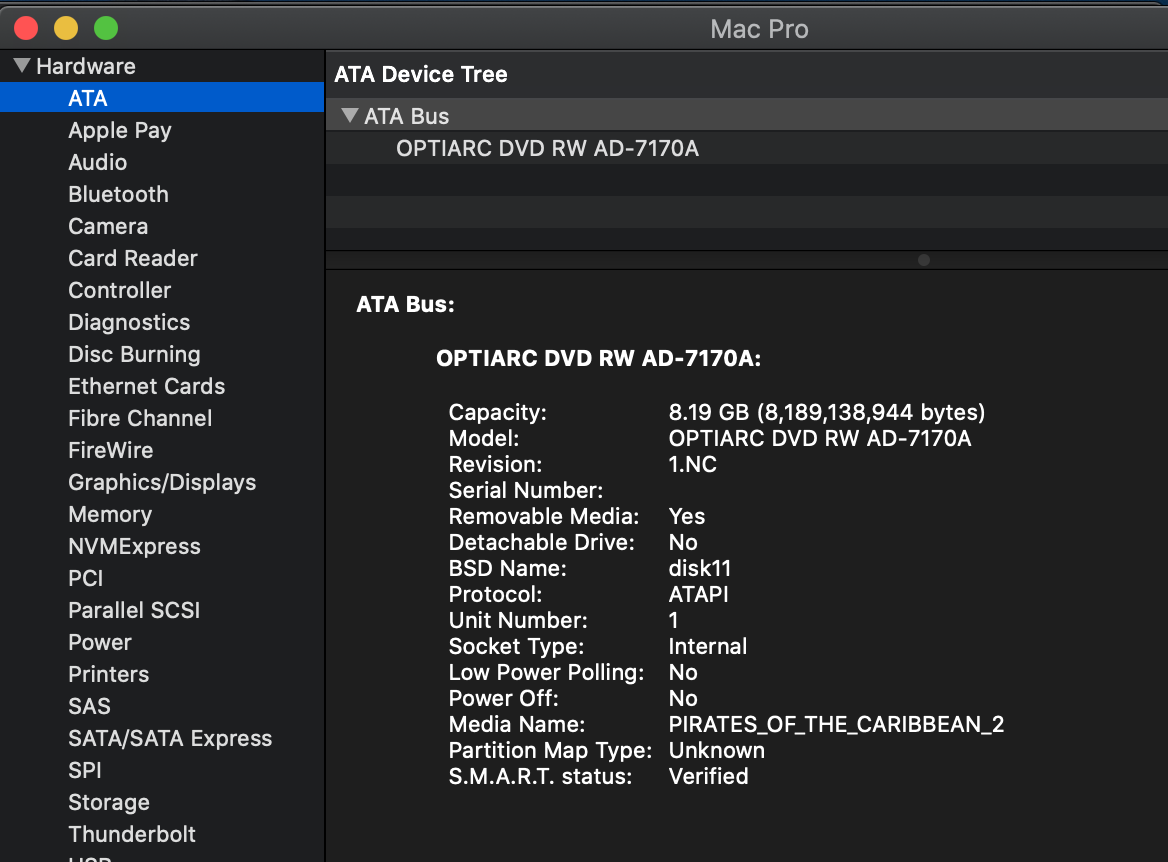Select Thunderbolt in the sidebar

(x=131, y=834)
